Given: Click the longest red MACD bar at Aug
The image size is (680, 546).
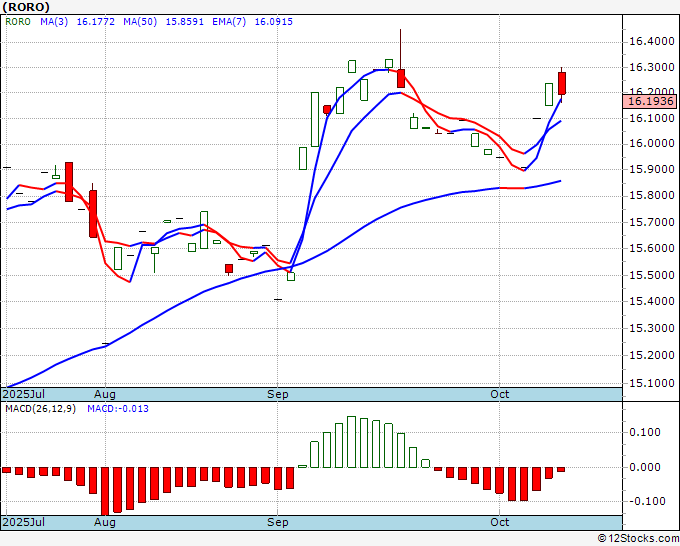Looking at the screenshot, I should (105, 491).
